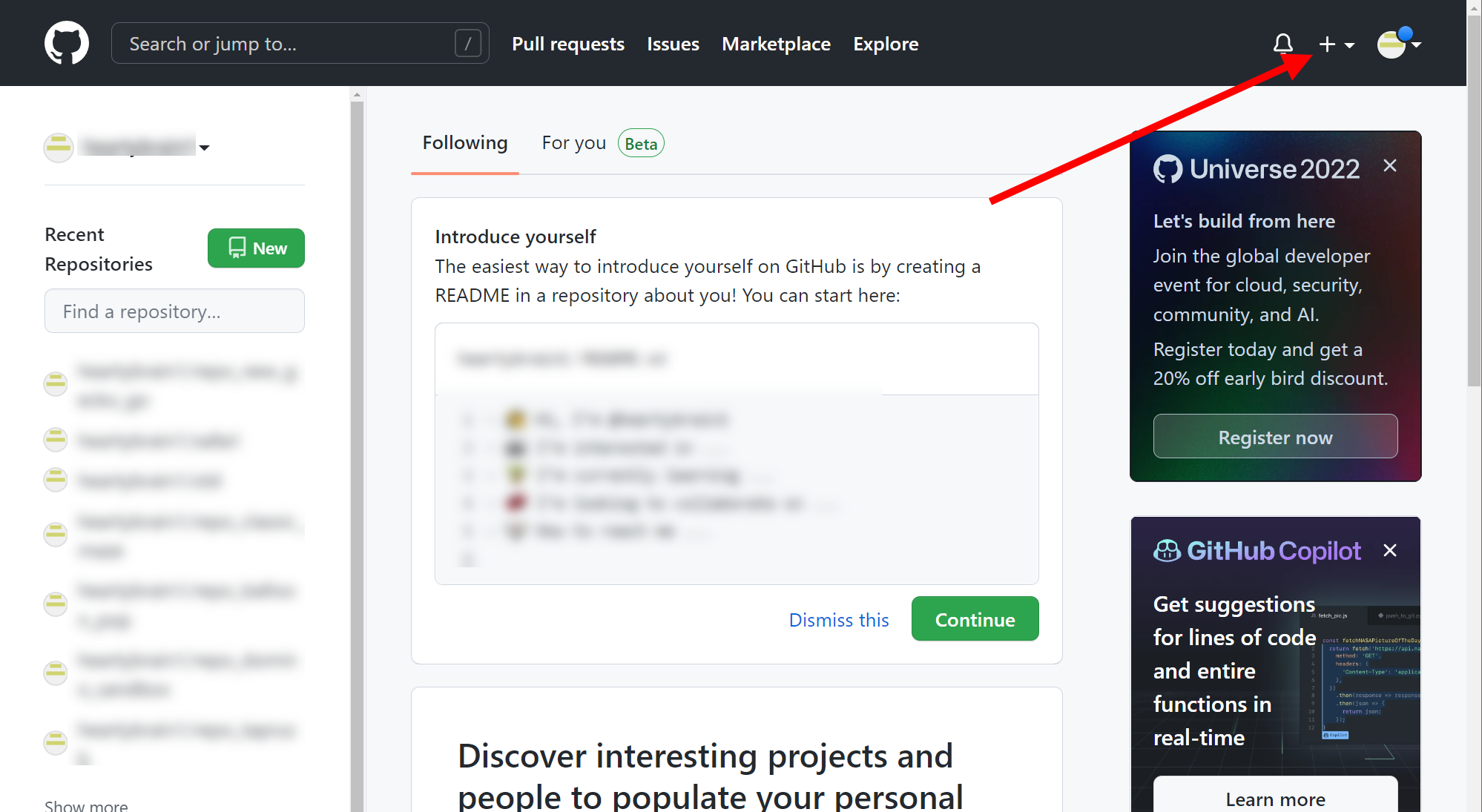The height and width of the screenshot is (812, 1482).
Task: Click the New repository button
Action: coord(256,248)
